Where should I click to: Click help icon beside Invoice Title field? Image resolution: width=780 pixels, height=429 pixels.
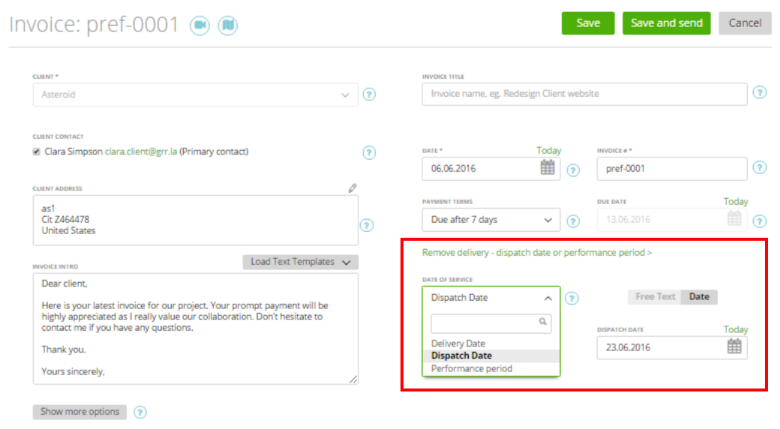pos(760,92)
